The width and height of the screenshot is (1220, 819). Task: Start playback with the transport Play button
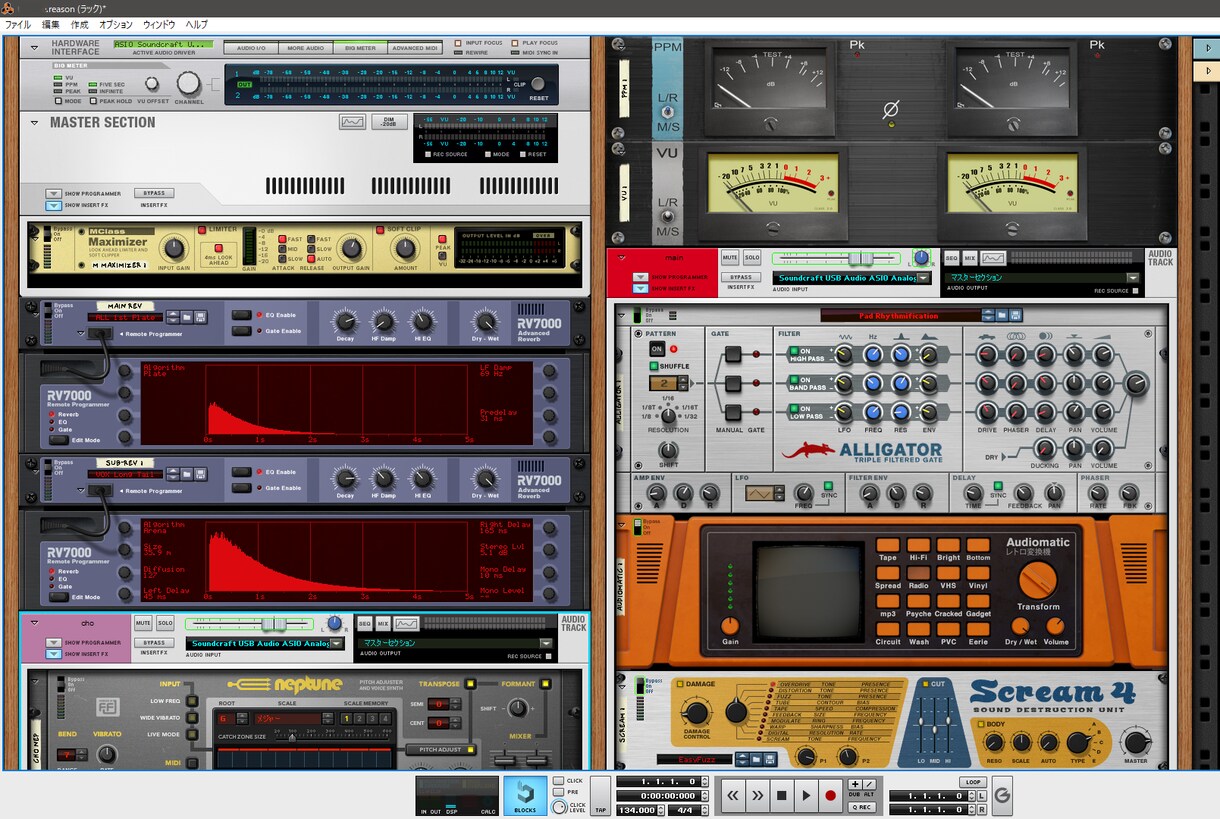[806, 796]
